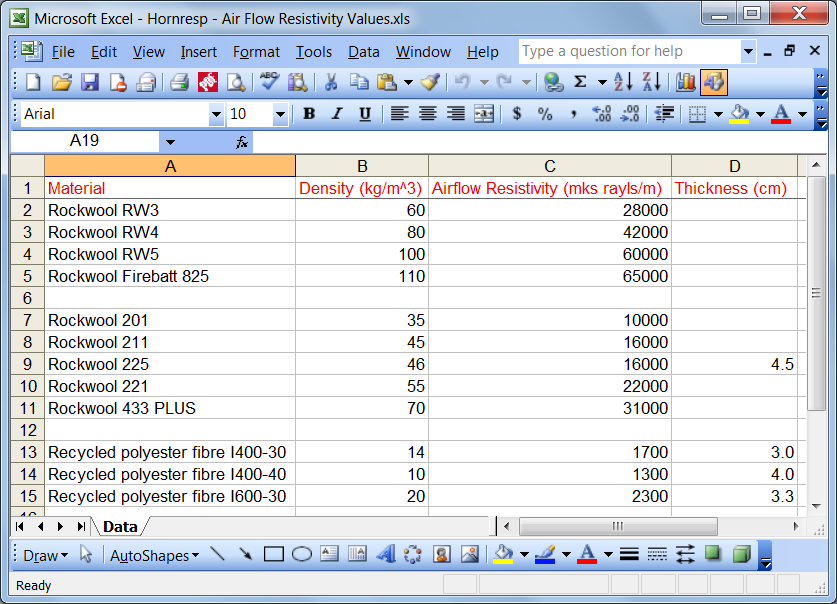This screenshot has width=837, height=604.
Task: Select the Oval drawing tool
Action: (x=302, y=554)
